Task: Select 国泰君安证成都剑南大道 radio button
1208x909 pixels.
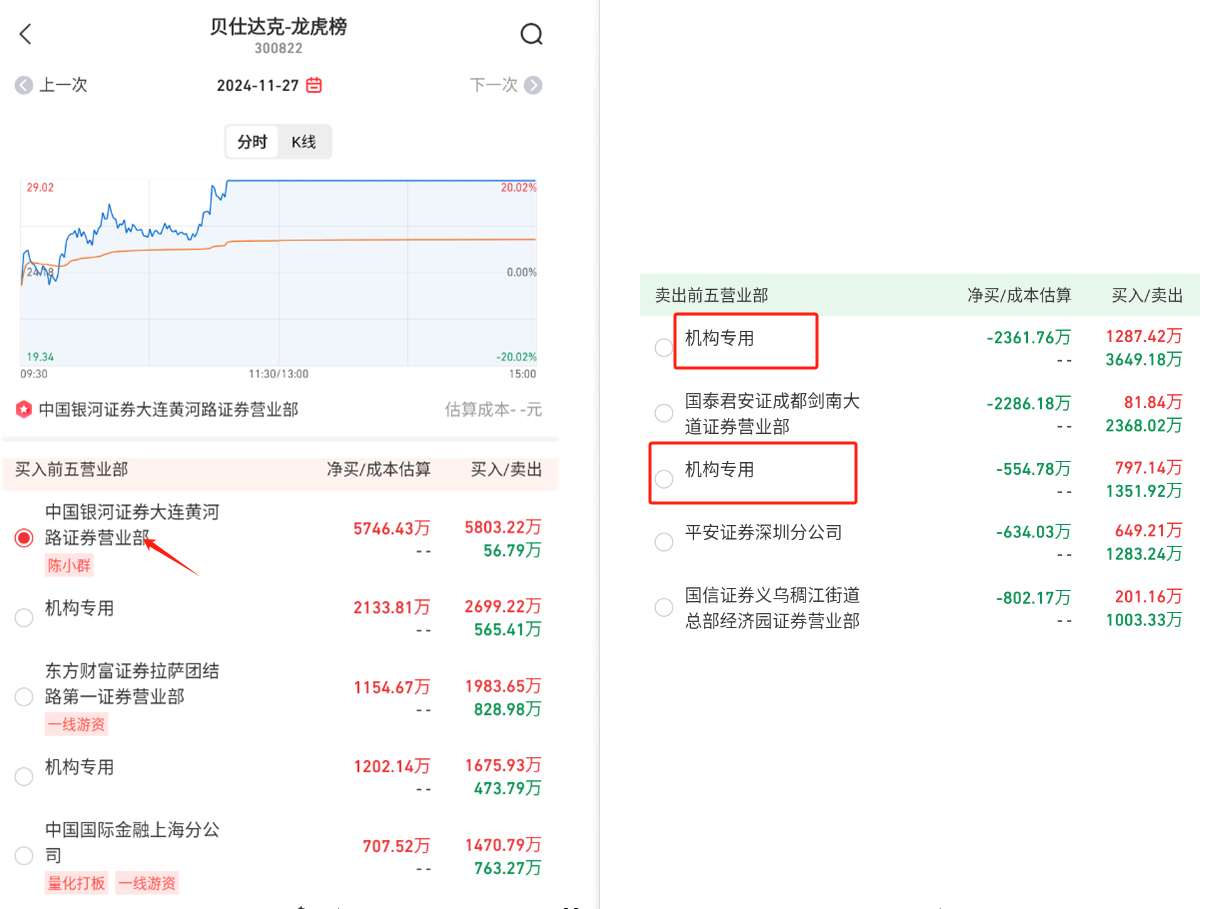Action: coord(663,413)
